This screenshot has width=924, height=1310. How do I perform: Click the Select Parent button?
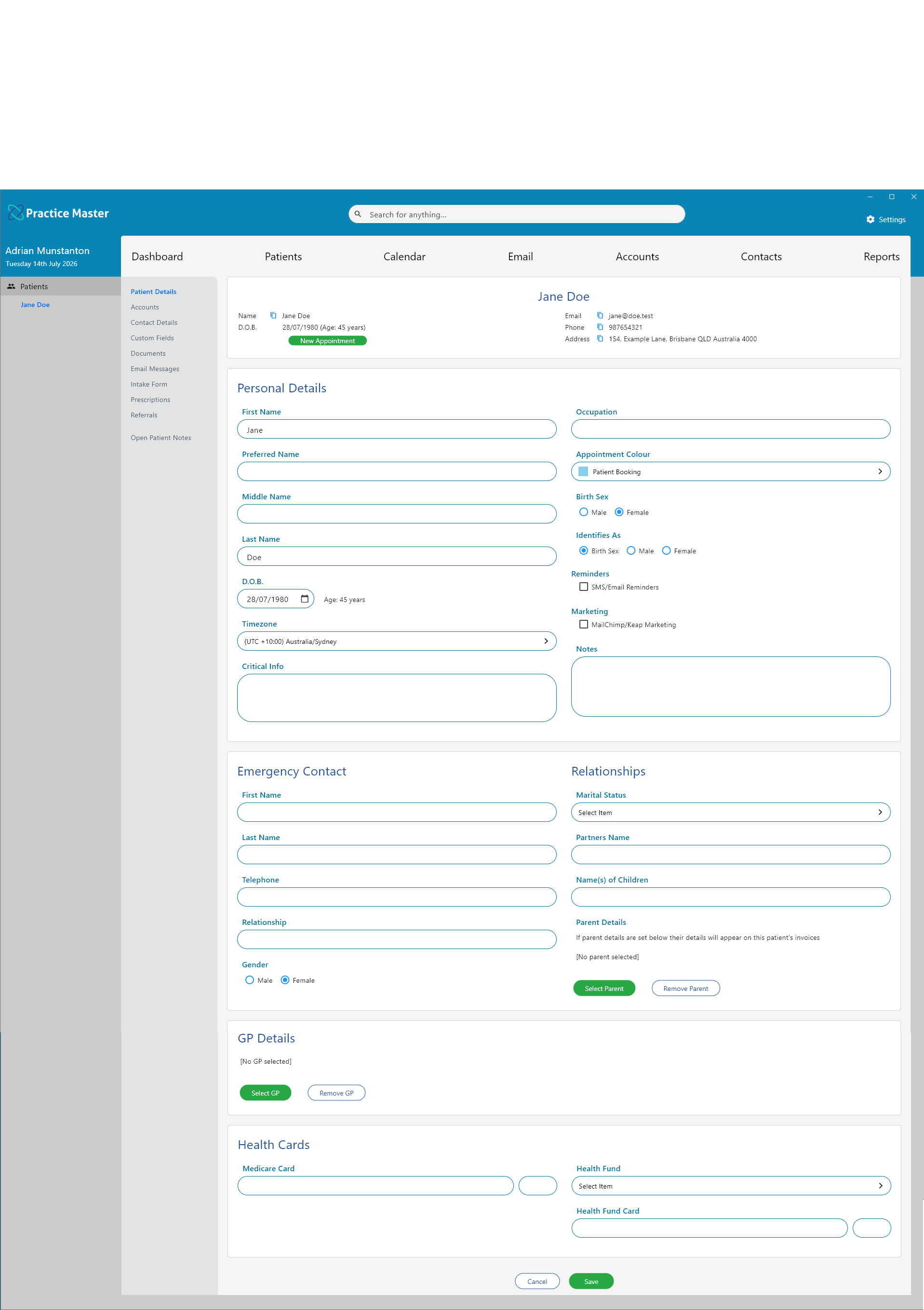pos(604,988)
